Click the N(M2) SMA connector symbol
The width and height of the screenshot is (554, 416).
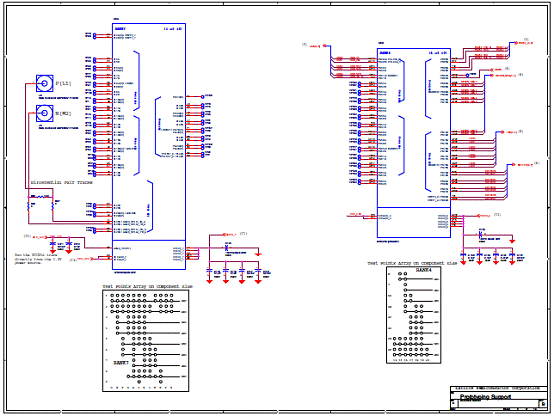[x=45, y=113]
